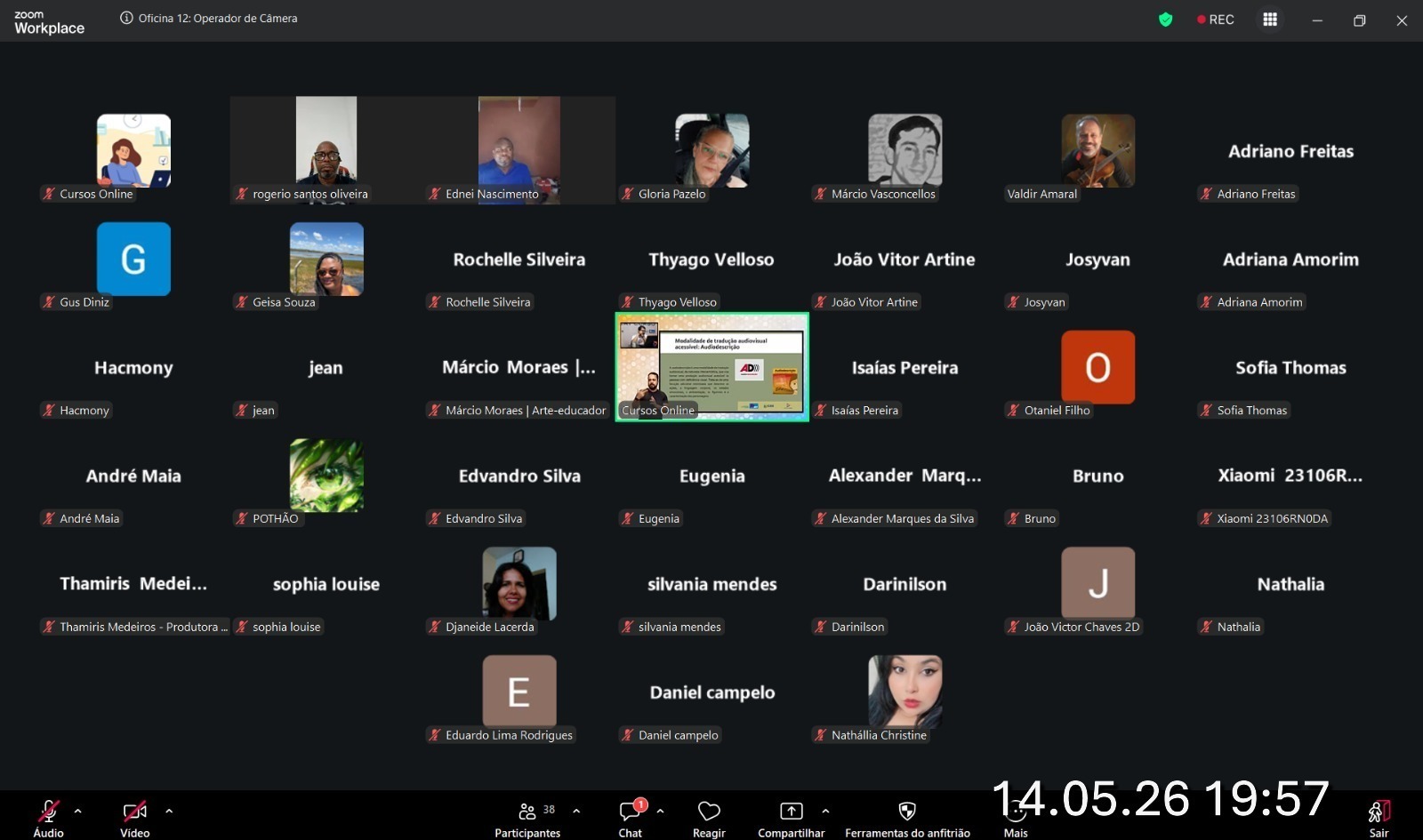Click Gus Diniz G avatar
This screenshot has width=1423, height=840.
[x=133, y=259]
